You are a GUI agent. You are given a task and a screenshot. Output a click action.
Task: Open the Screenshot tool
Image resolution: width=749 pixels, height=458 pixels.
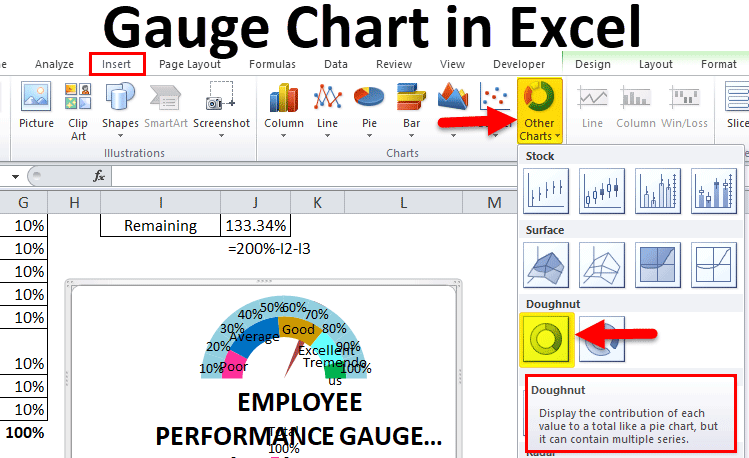point(221,110)
